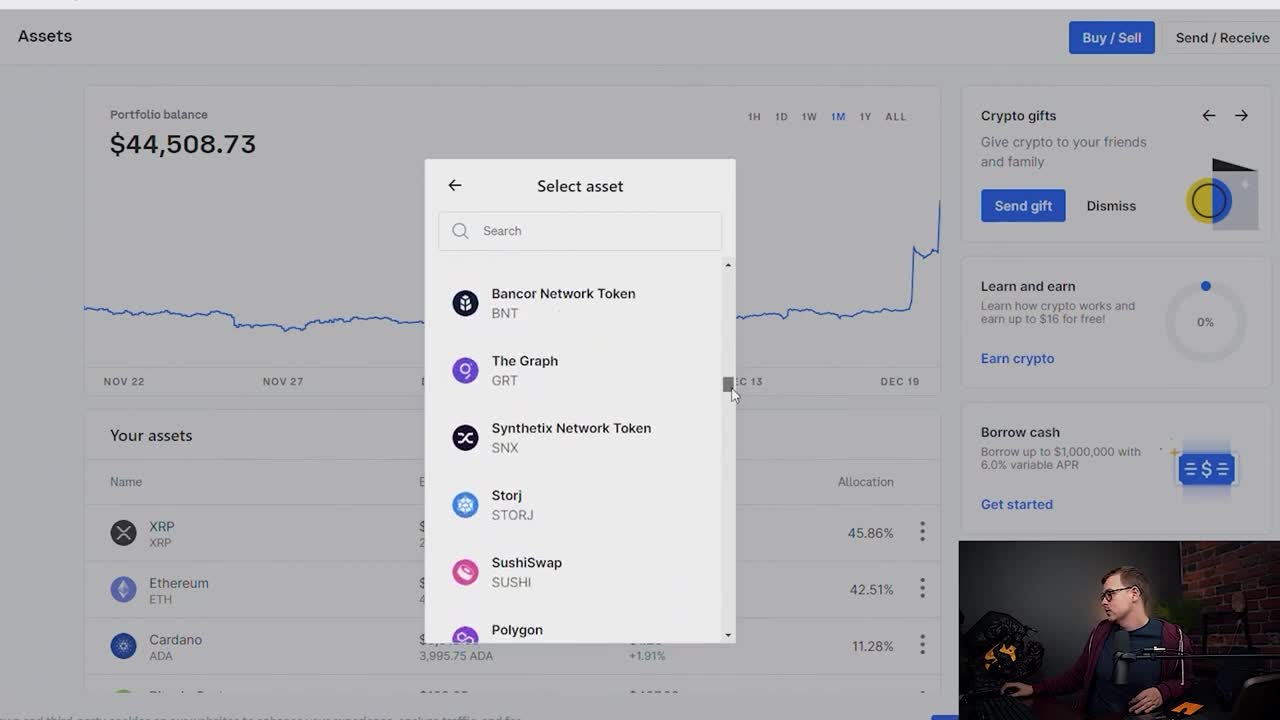Image resolution: width=1280 pixels, height=720 pixels.
Task: Open Get started under Borrow cash
Action: pyautogui.click(x=1016, y=504)
